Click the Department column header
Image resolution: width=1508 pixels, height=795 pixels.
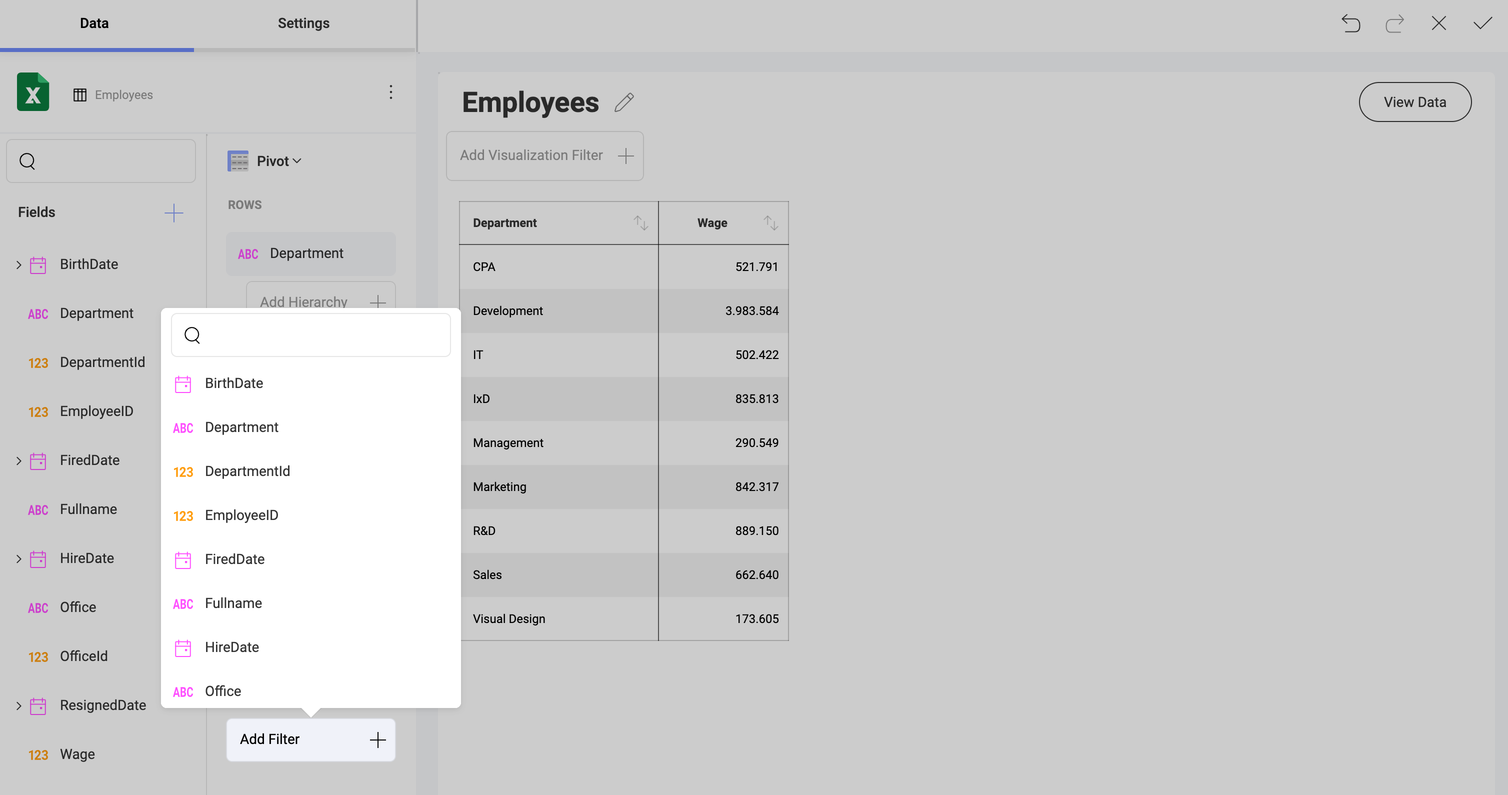[x=559, y=223]
